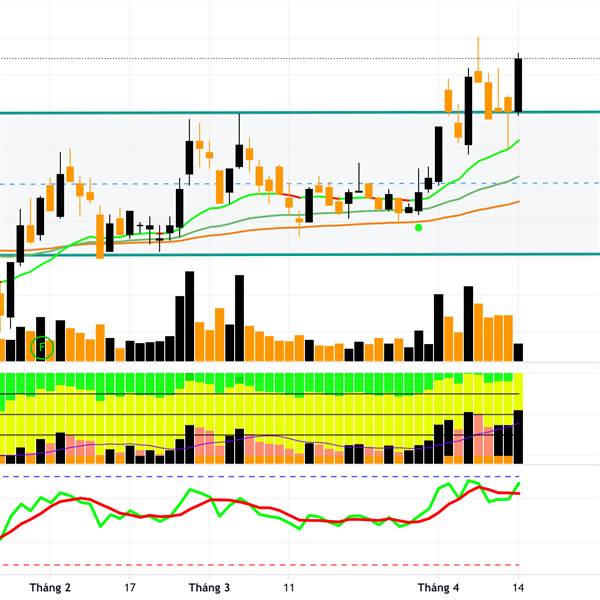Select the '17' date axis label
The image size is (600, 600).
tap(130, 587)
